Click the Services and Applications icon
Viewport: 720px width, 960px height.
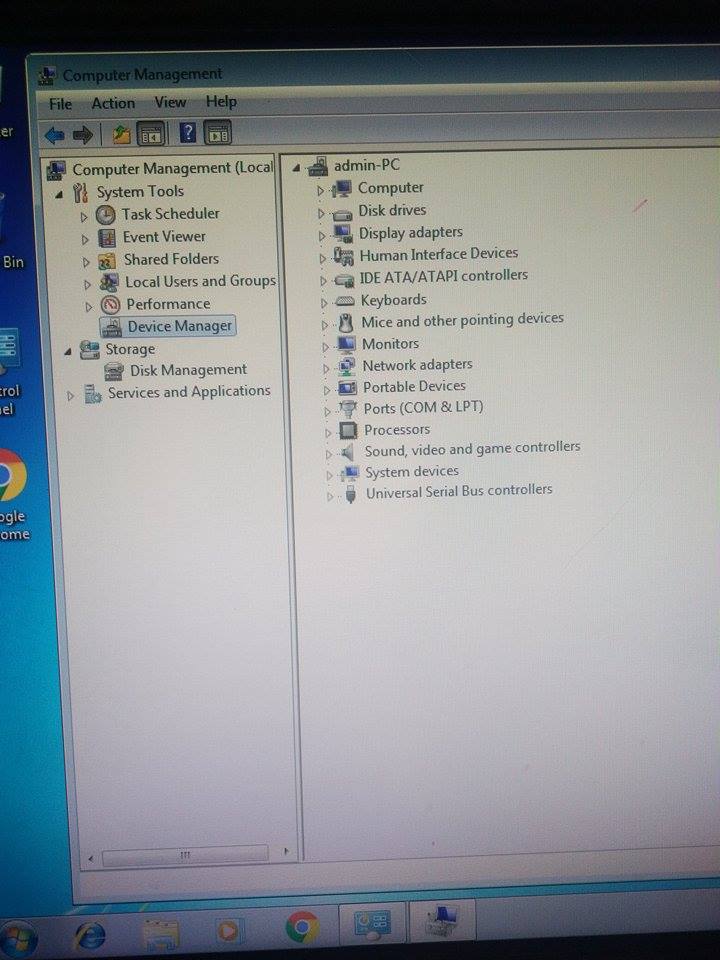pos(93,394)
